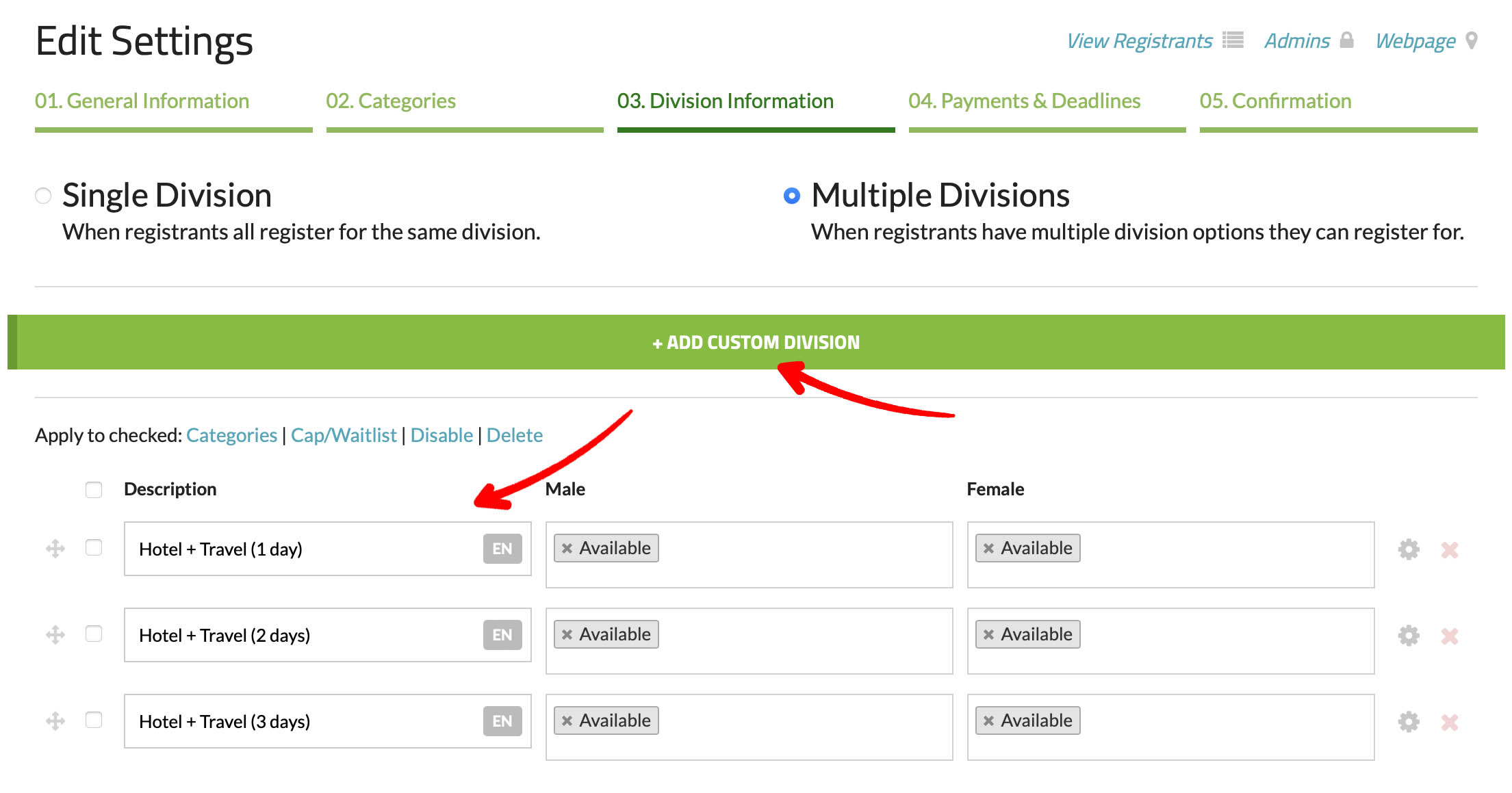This screenshot has height=793, width=1512.
Task: Click EN language badge on 1 day row
Action: click(x=502, y=549)
